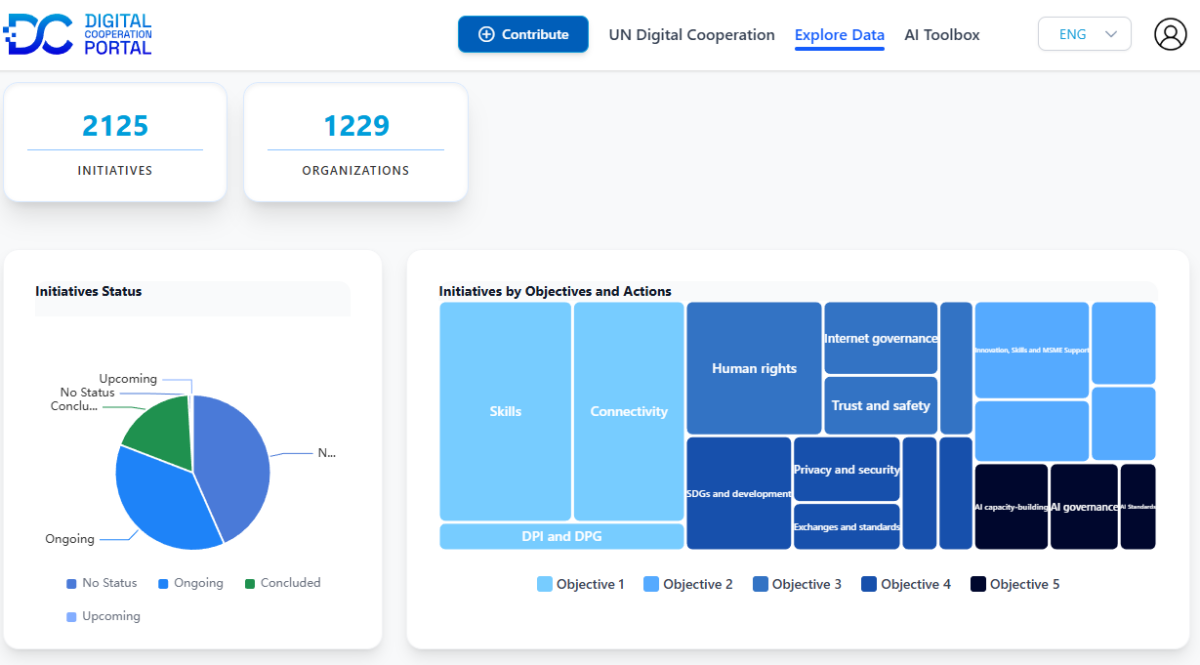Click the 1229 Organizations card
1200x665 pixels.
(355, 142)
